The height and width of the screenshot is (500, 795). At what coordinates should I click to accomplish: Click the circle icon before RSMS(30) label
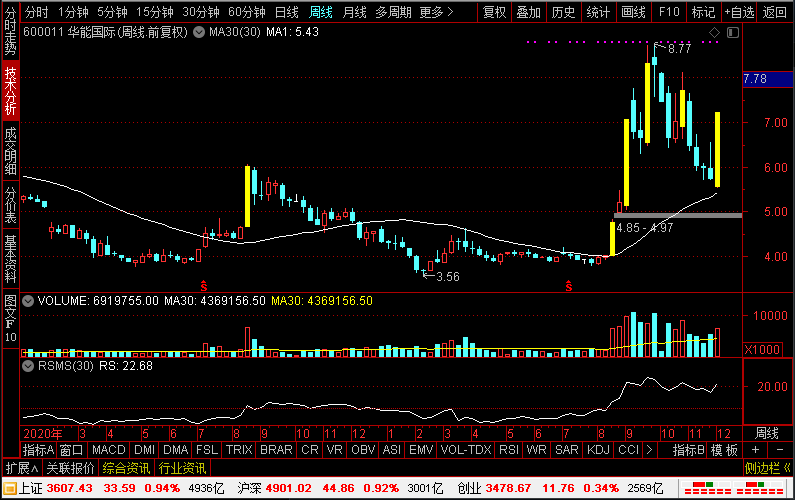pos(28,366)
